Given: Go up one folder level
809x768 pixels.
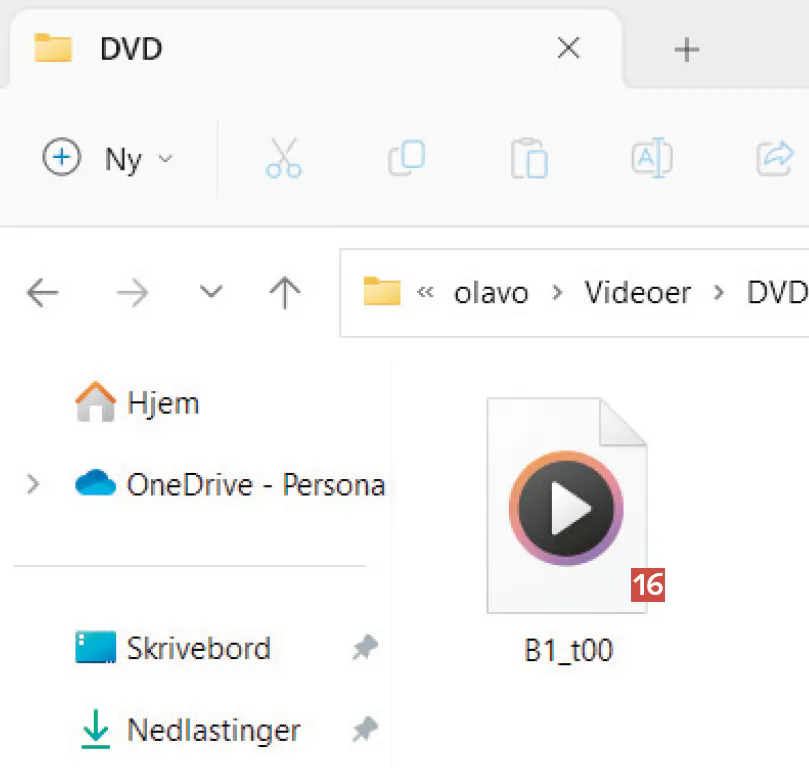Looking at the screenshot, I should click(x=285, y=293).
